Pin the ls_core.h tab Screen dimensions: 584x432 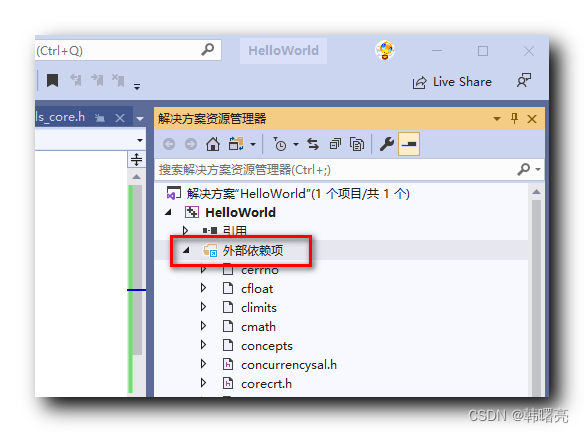tap(100, 118)
